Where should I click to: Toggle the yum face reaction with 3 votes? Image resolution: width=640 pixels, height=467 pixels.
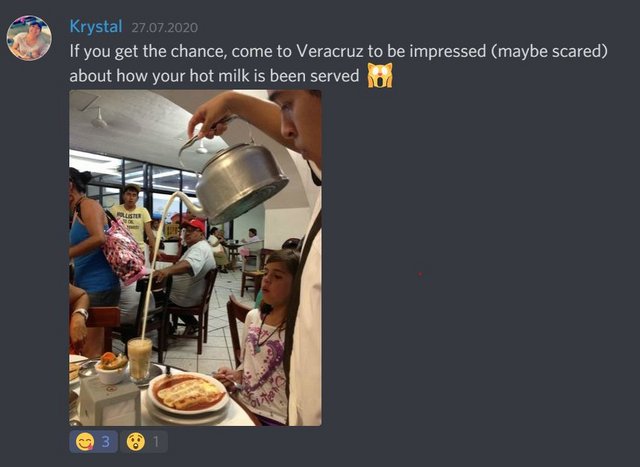coord(93,442)
